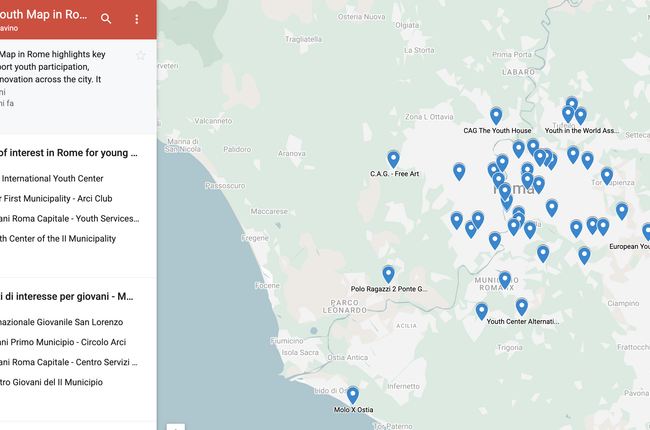This screenshot has width=650, height=430.
Task: Open the search magnifier in the red header
Action: (x=106, y=19)
